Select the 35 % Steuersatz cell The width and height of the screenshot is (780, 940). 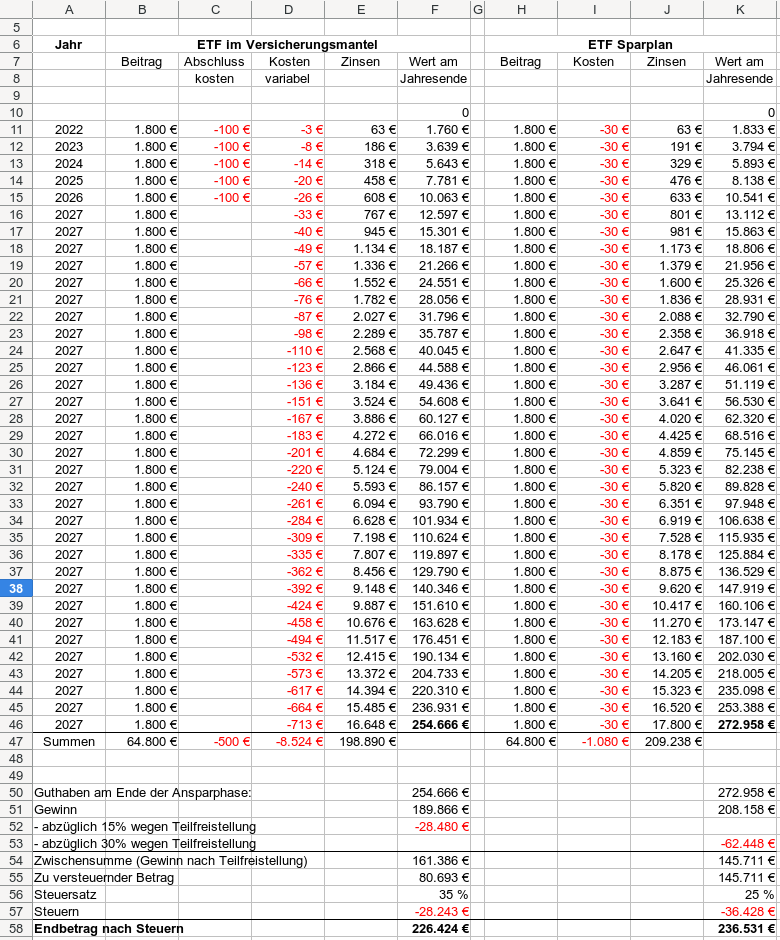click(434, 894)
